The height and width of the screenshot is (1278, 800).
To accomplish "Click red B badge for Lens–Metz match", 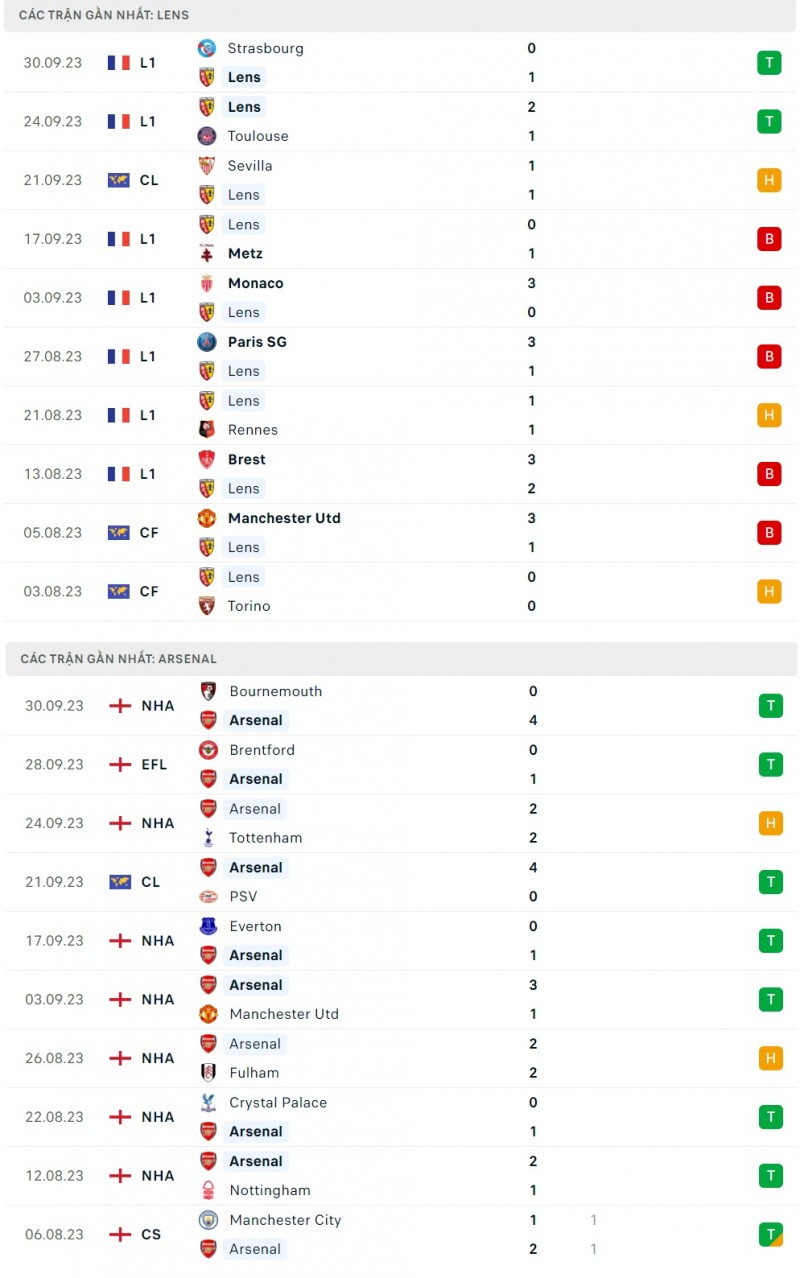I will [x=769, y=239].
